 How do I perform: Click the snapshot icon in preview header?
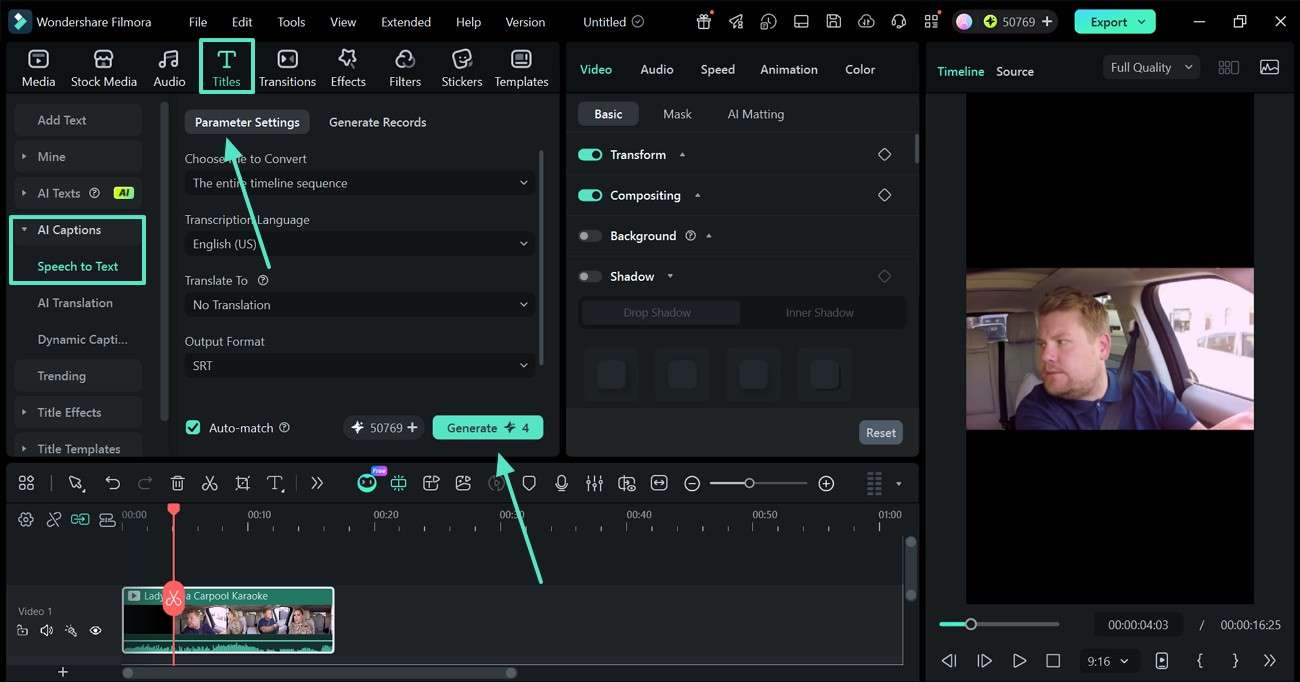click(1269, 67)
